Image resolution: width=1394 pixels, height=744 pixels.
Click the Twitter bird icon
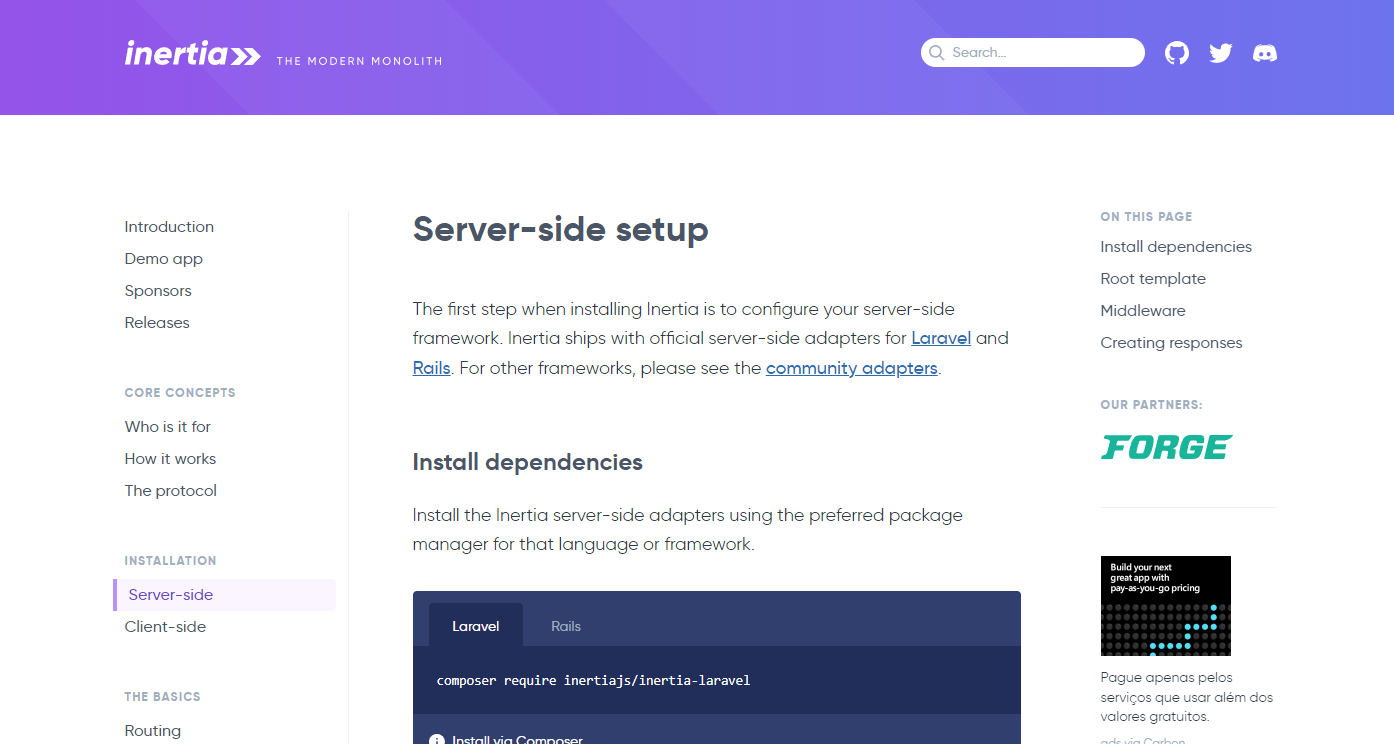[x=1220, y=52]
